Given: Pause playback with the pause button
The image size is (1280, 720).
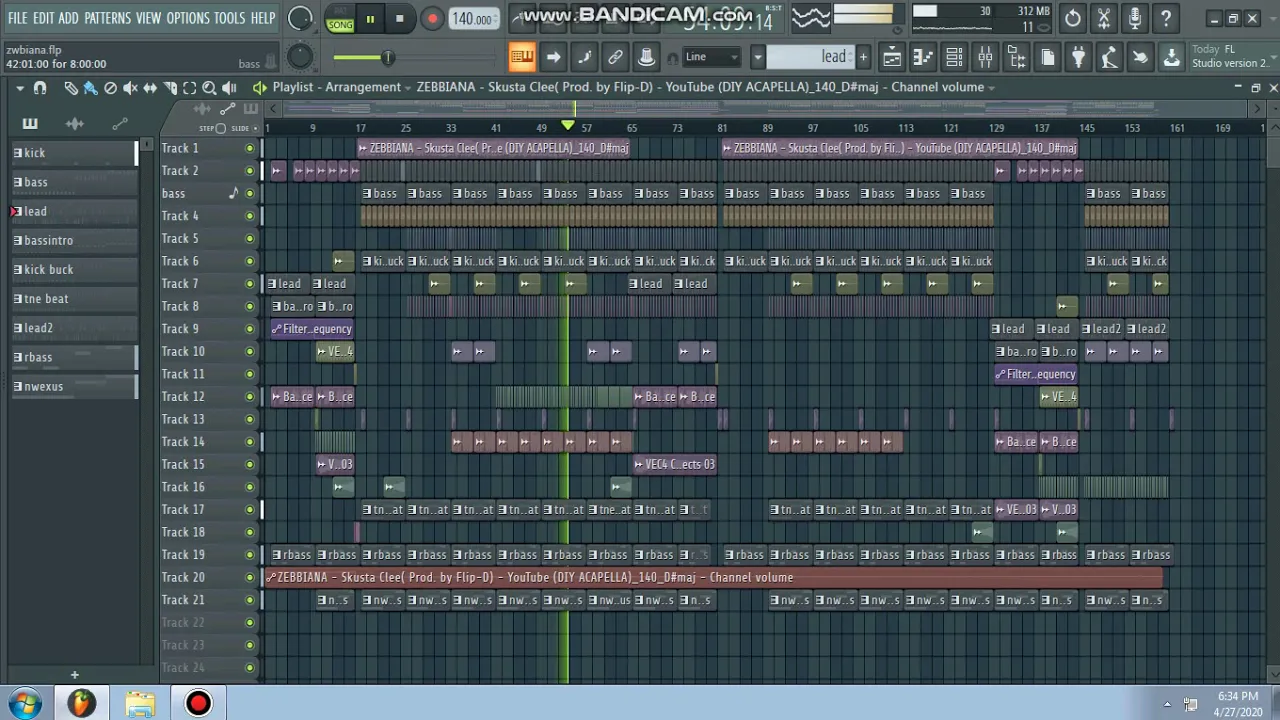Looking at the screenshot, I should [370, 19].
